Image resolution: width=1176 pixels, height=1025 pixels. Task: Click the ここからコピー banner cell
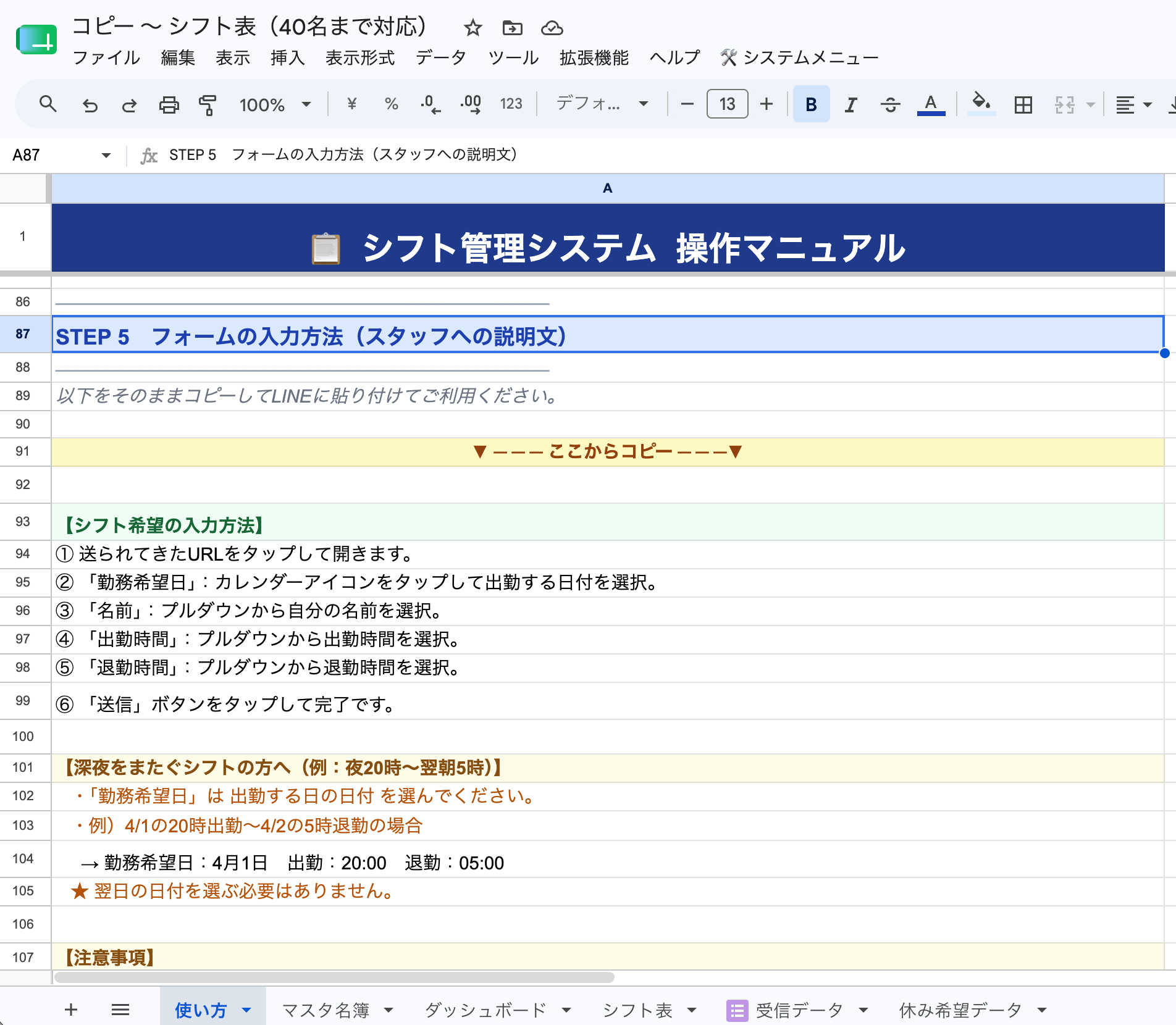click(608, 451)
